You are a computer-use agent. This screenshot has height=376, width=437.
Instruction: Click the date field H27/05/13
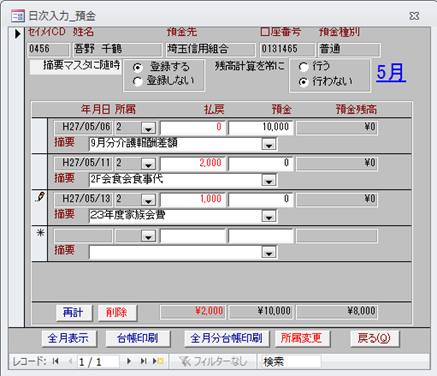pyautogui.click(x=83, y=199)
